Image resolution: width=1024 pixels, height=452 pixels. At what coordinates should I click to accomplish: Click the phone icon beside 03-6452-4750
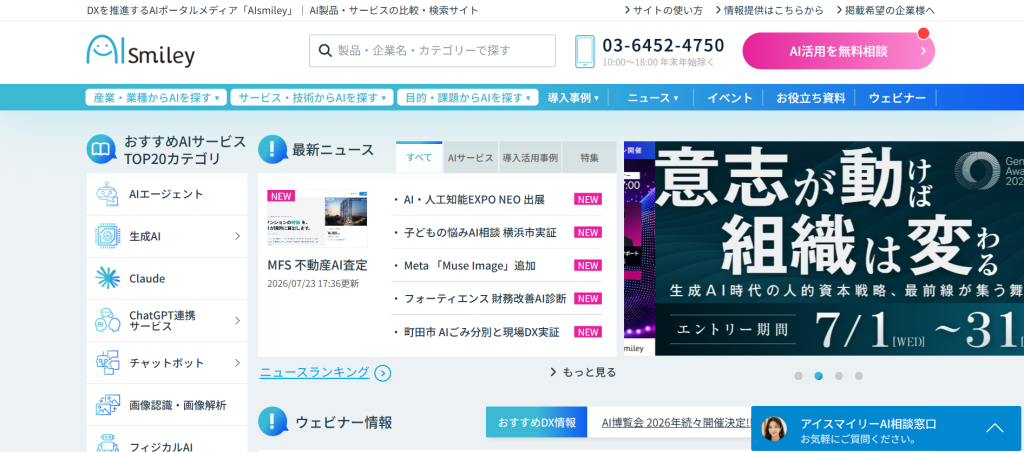tap(584, 52)
